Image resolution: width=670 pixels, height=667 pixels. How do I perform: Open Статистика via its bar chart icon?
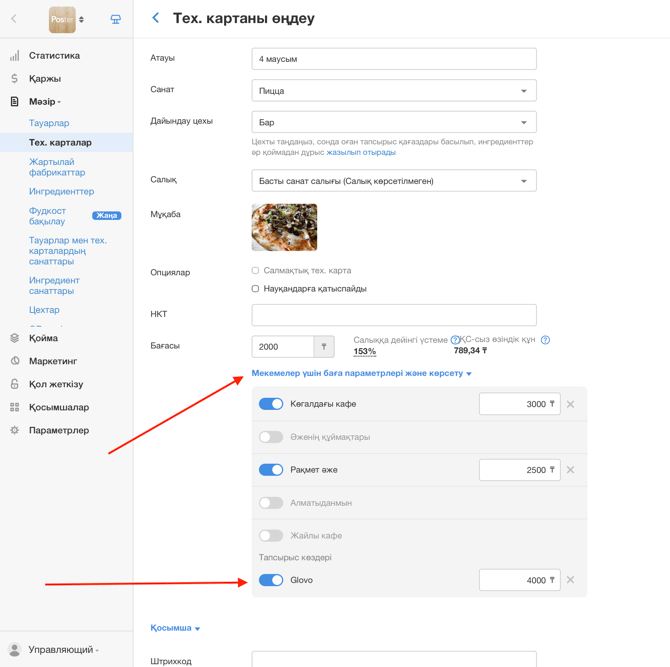tap(15, 56)
